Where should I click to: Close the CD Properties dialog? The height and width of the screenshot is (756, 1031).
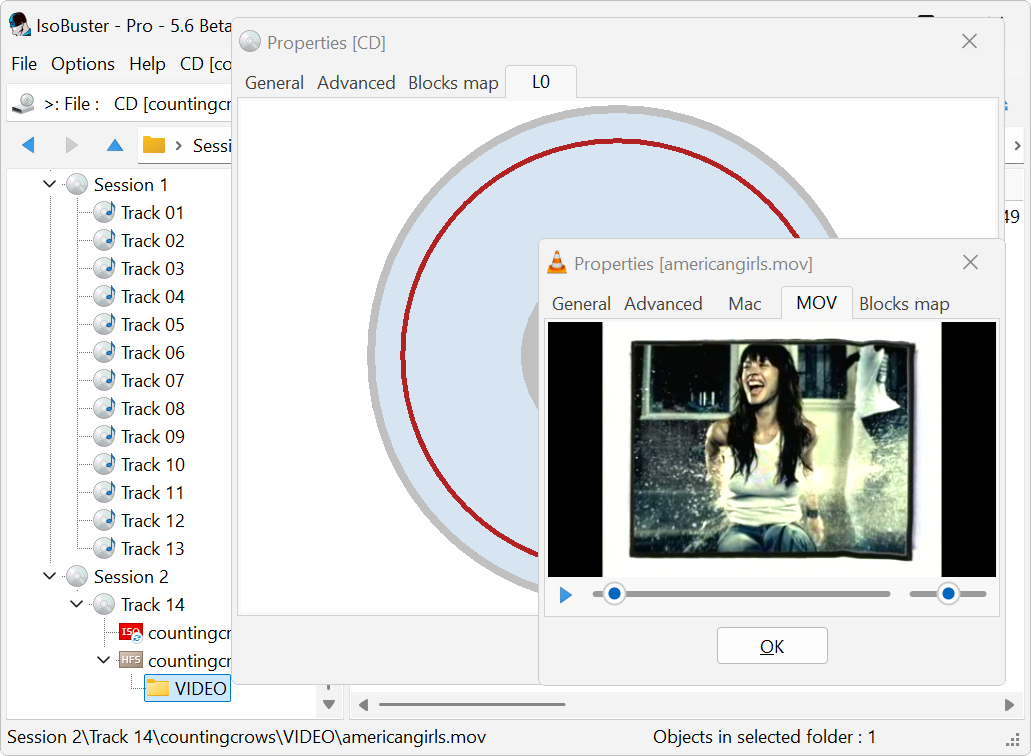click(x=969, y=41)
